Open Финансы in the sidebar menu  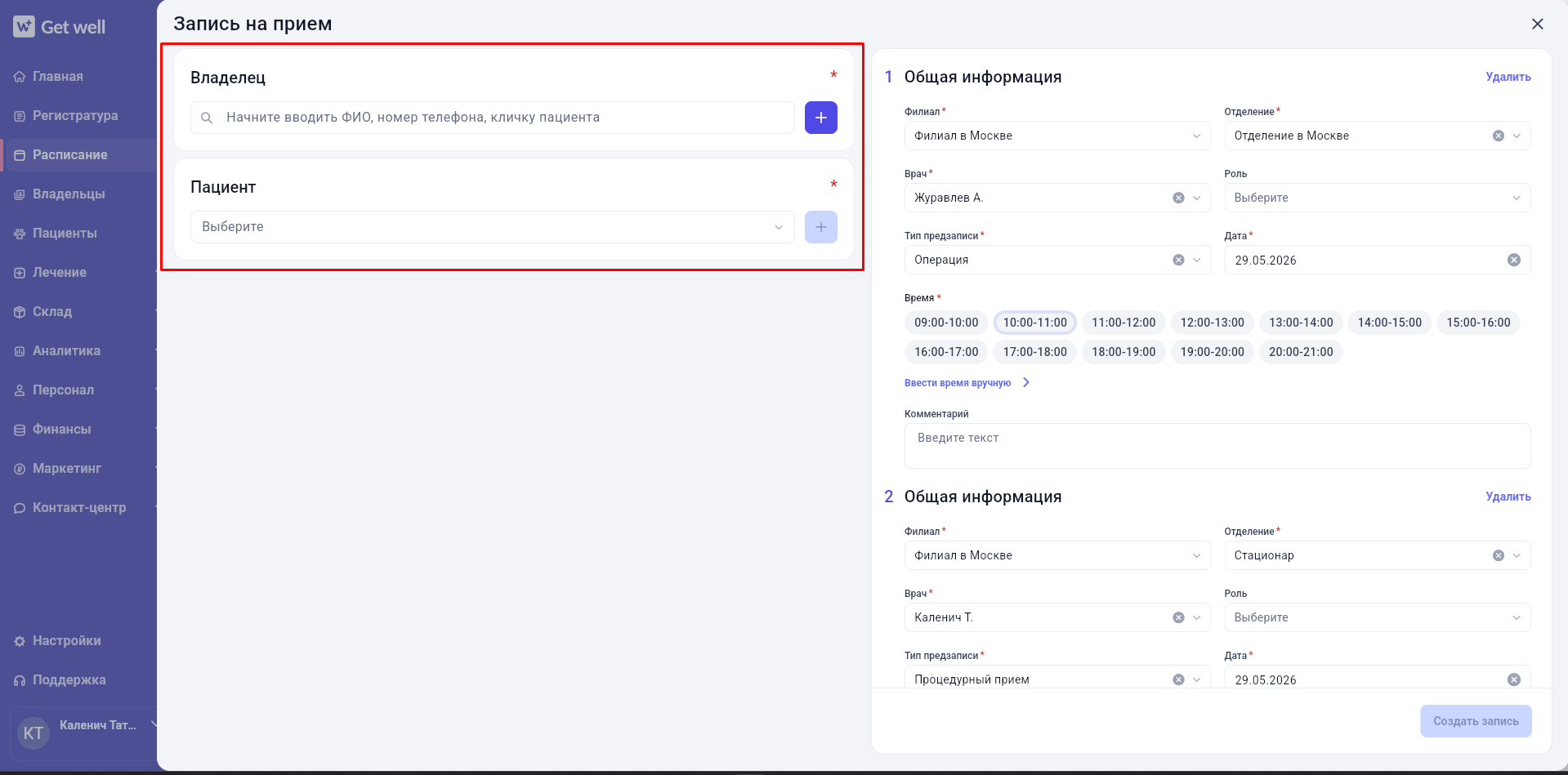coord(62,430)
